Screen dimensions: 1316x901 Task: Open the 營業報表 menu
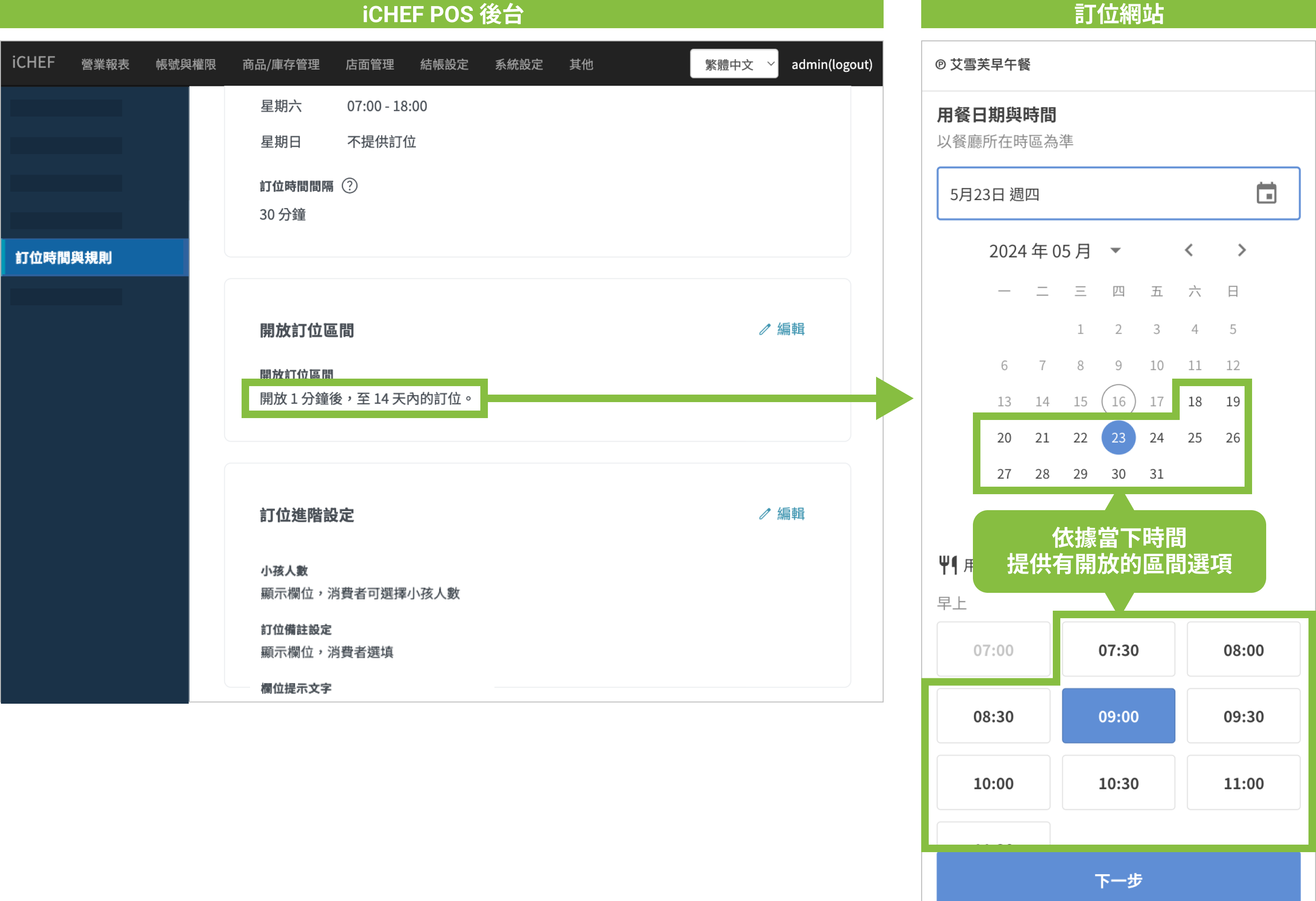[x=105, y=64]
